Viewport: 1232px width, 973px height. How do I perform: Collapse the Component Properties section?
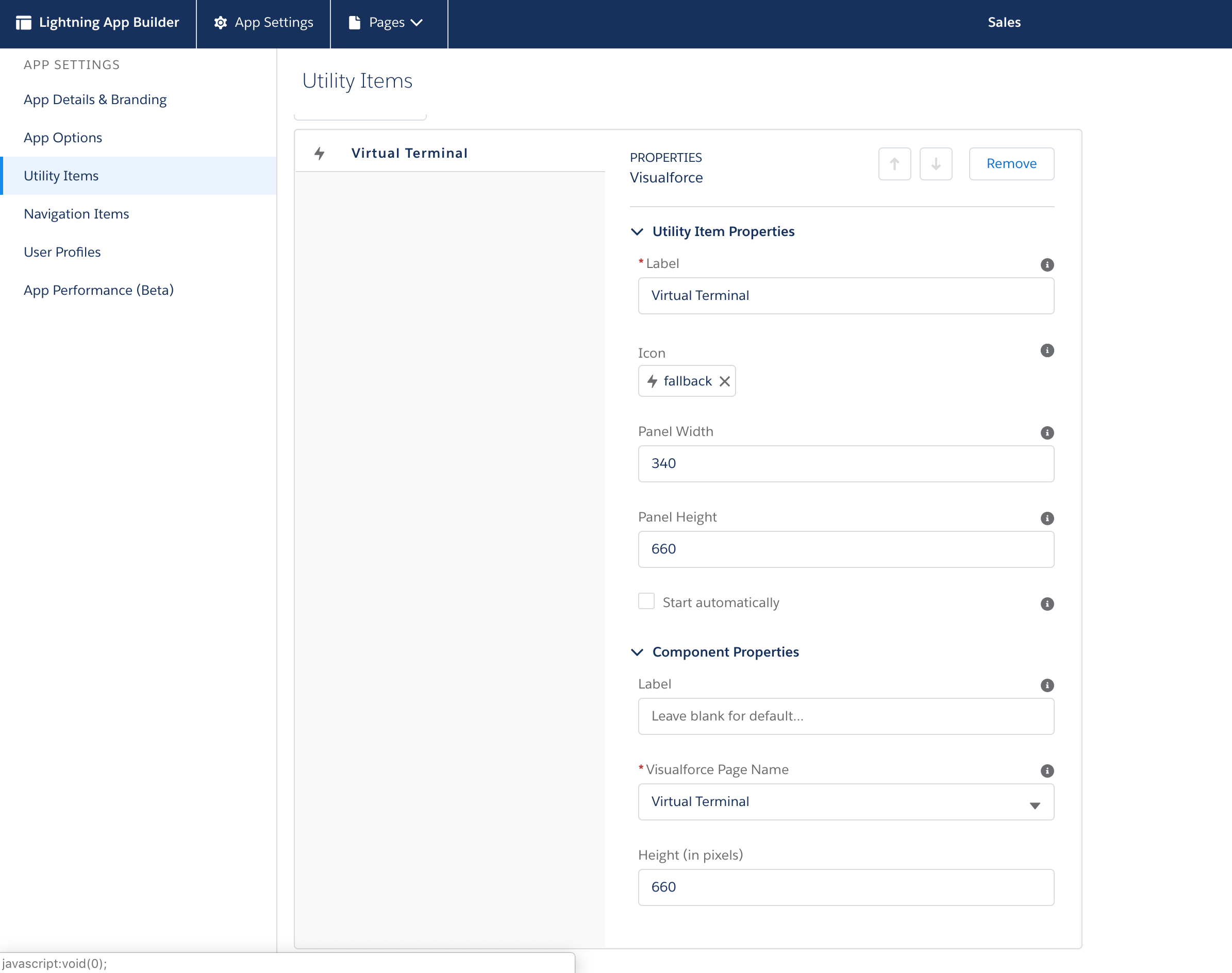coord(637,652)
